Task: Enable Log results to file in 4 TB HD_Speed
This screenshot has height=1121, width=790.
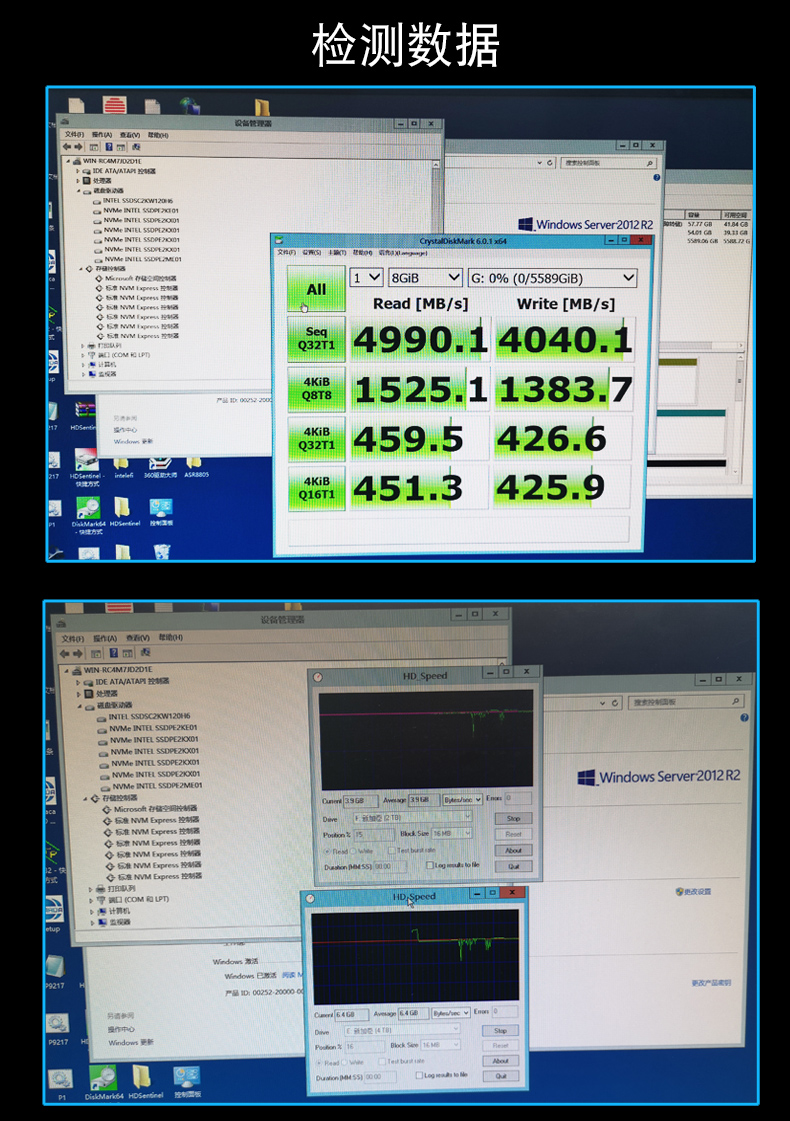Action: click(x=442, y=1075)
